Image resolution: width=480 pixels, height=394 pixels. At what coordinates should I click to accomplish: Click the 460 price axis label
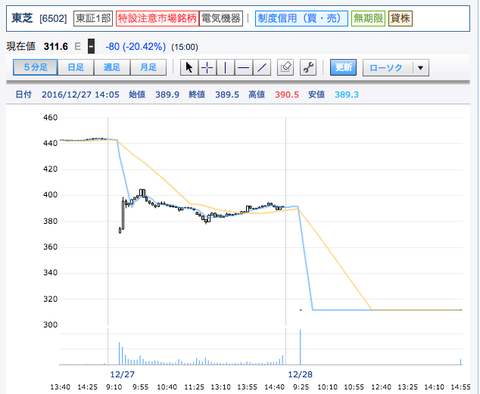(x=50, y=118)
